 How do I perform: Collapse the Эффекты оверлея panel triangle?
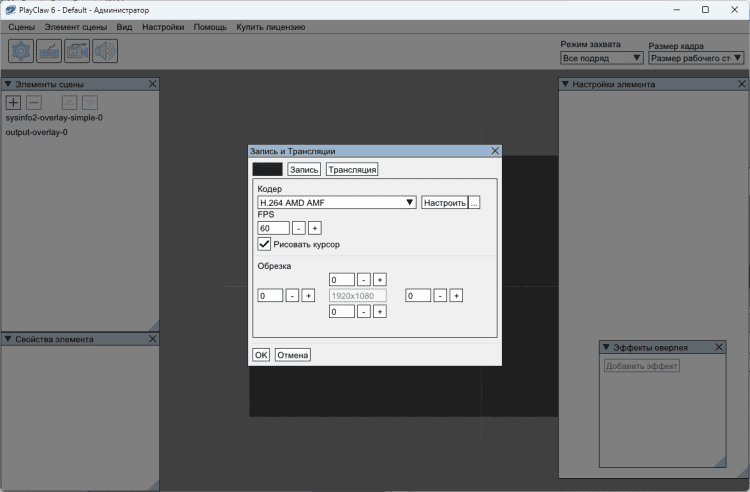point(606,347)
